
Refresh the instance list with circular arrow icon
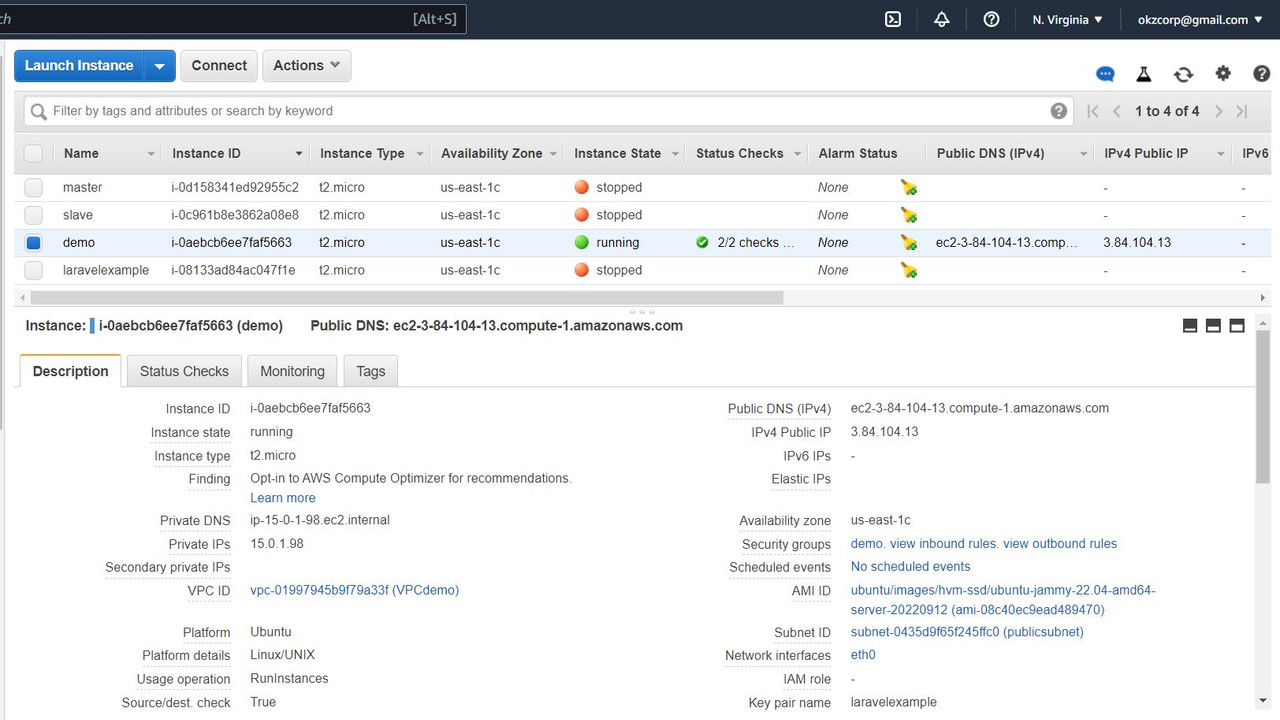[x=1183, y=73]
